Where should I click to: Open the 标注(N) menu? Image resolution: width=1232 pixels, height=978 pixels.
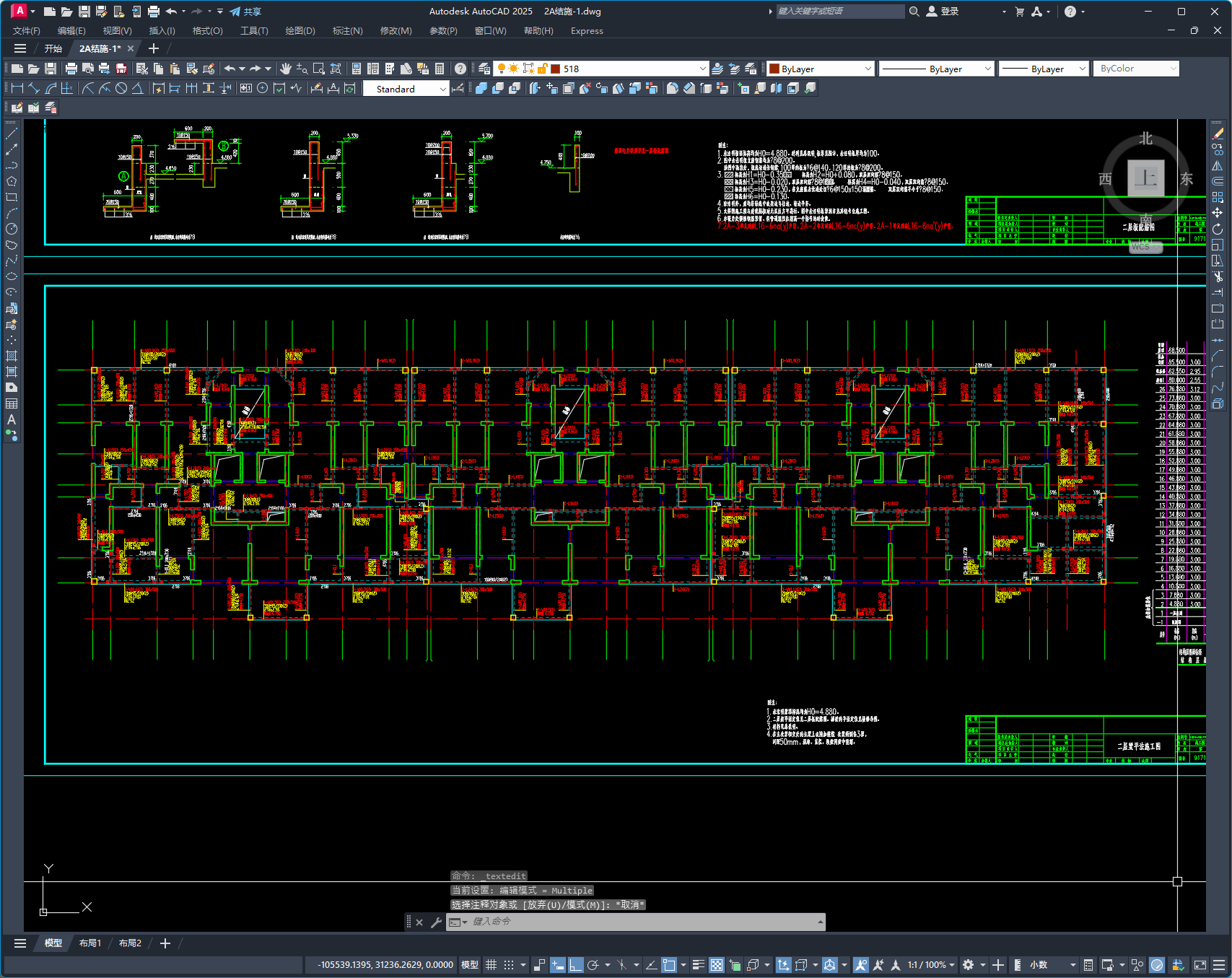coord(347,31)
